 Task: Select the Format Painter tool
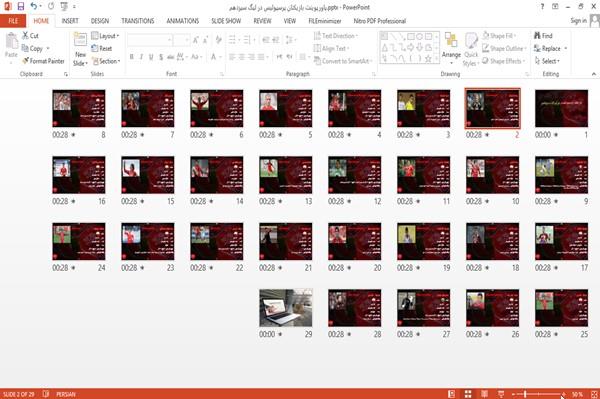click(x=43, y=61)
